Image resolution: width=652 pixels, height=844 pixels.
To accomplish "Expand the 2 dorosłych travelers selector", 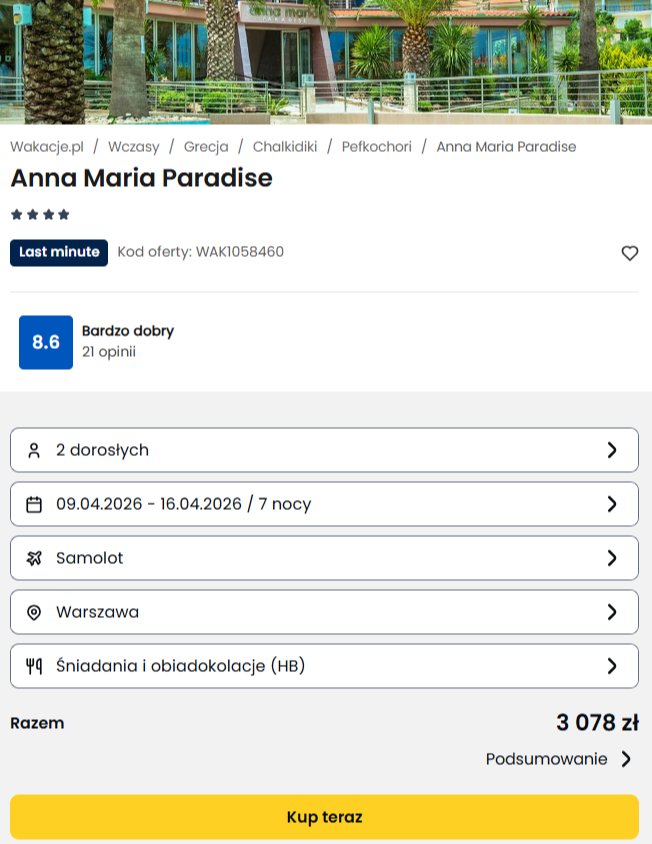I will pyautogui.click(x=324, y=450).
